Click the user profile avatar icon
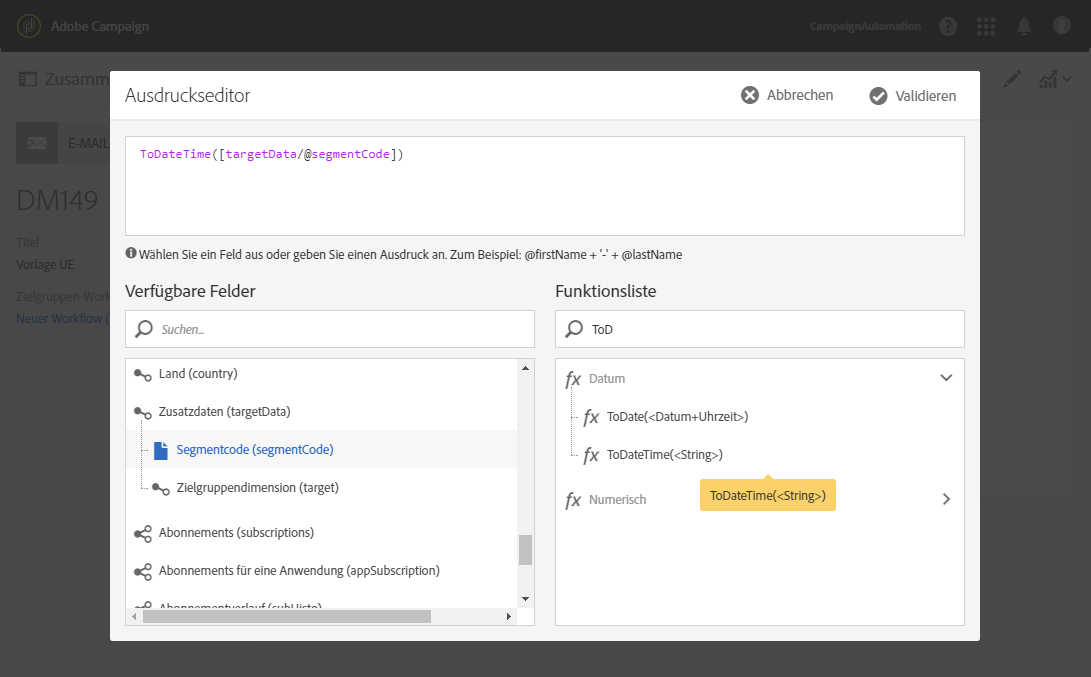This screenshot has width=1091, height=677. [x=1062, y=27]
